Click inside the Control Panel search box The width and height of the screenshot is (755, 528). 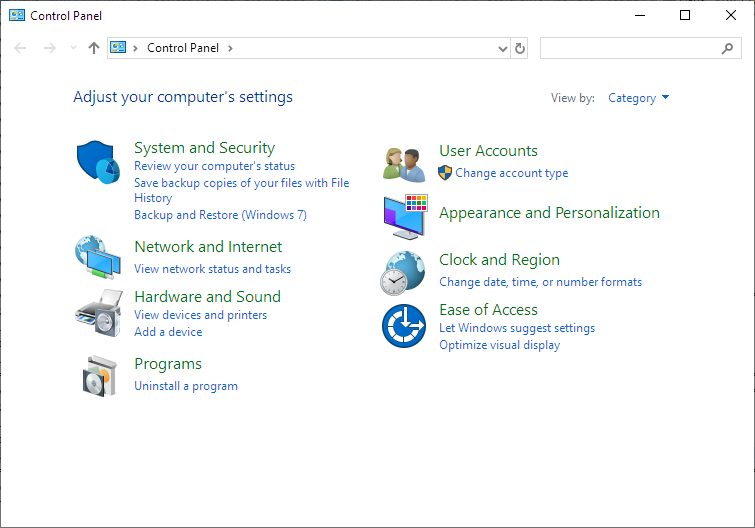click(630, 48)
